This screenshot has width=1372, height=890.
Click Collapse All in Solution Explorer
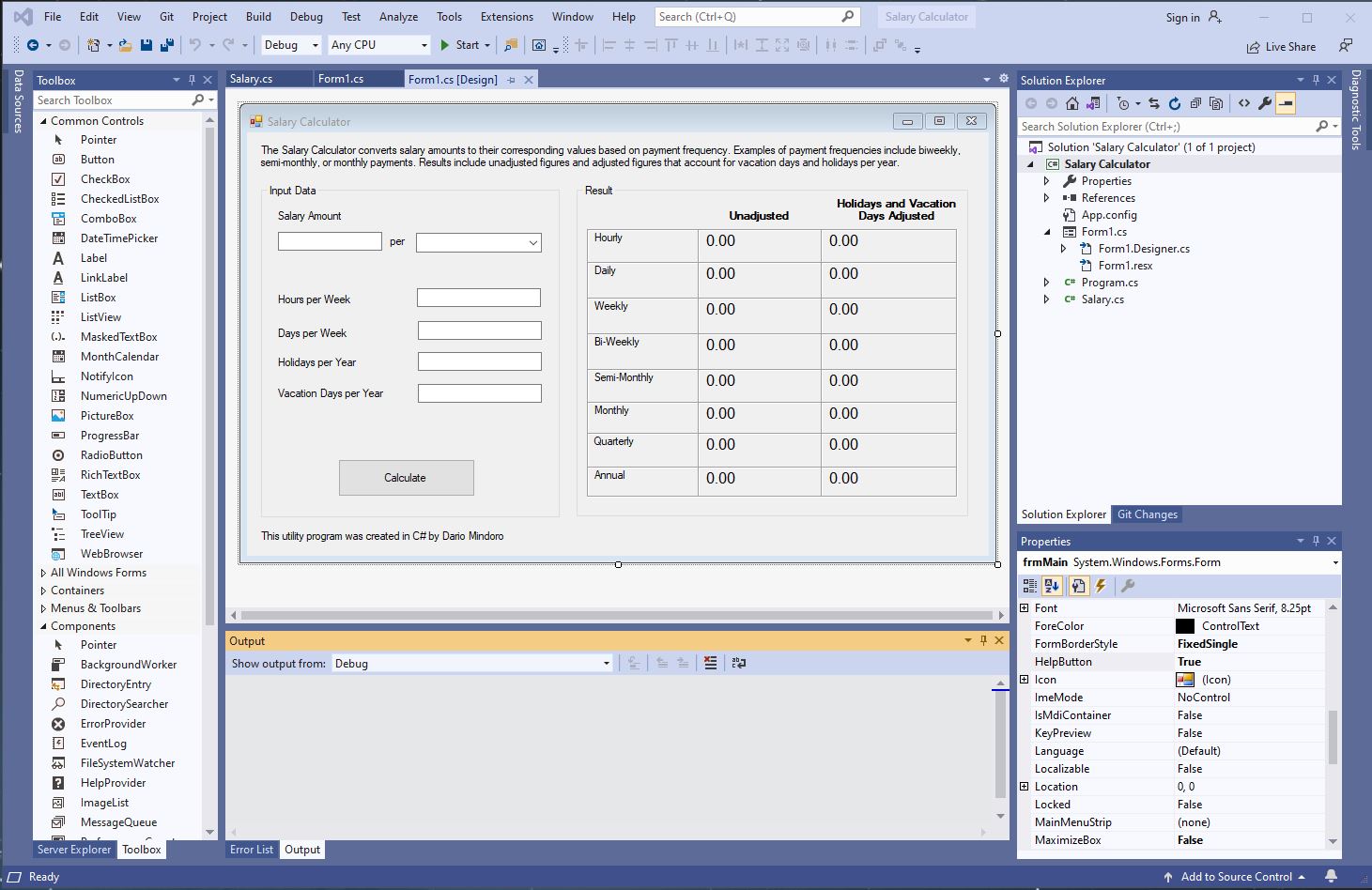pos(1195,103)
